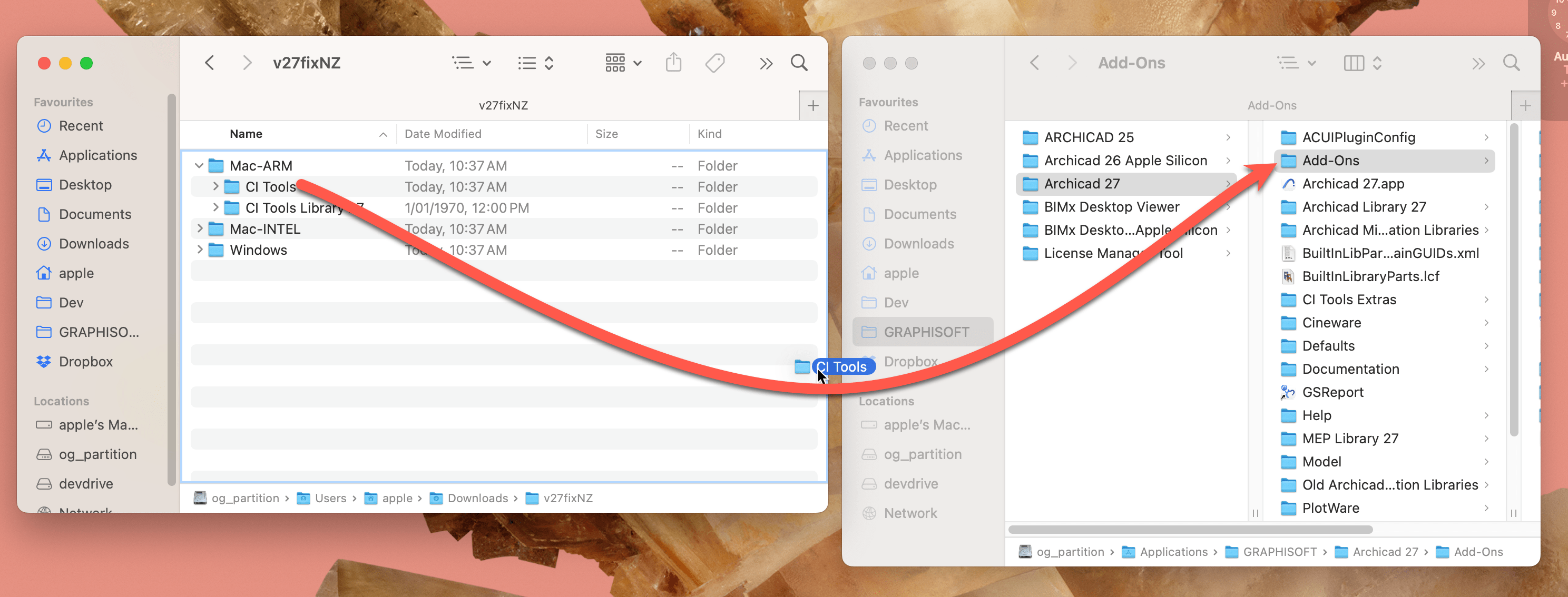Go back in v27fixNZ window
Image resolution: width=1568 pixels, height=597 pixels.
click(x=209, y=63)
